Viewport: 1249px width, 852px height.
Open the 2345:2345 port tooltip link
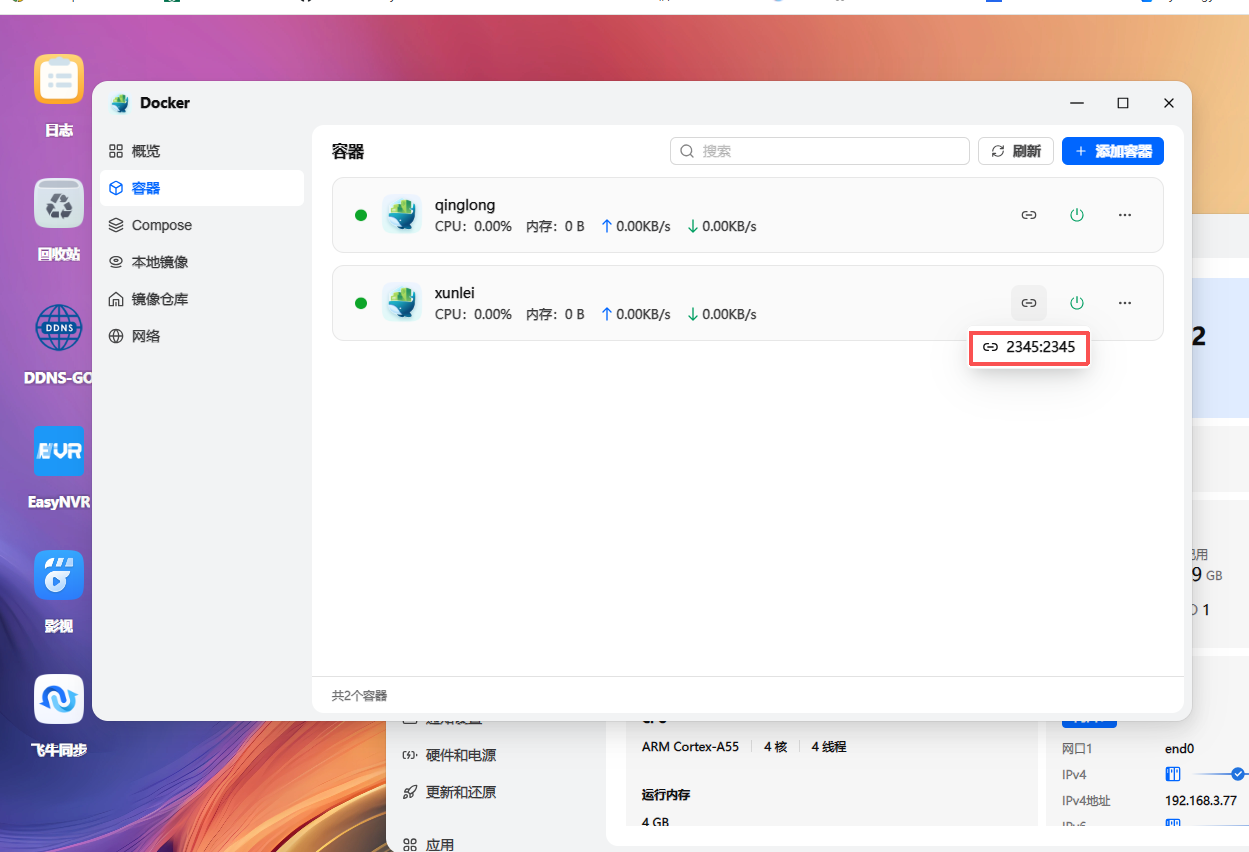1029,347
